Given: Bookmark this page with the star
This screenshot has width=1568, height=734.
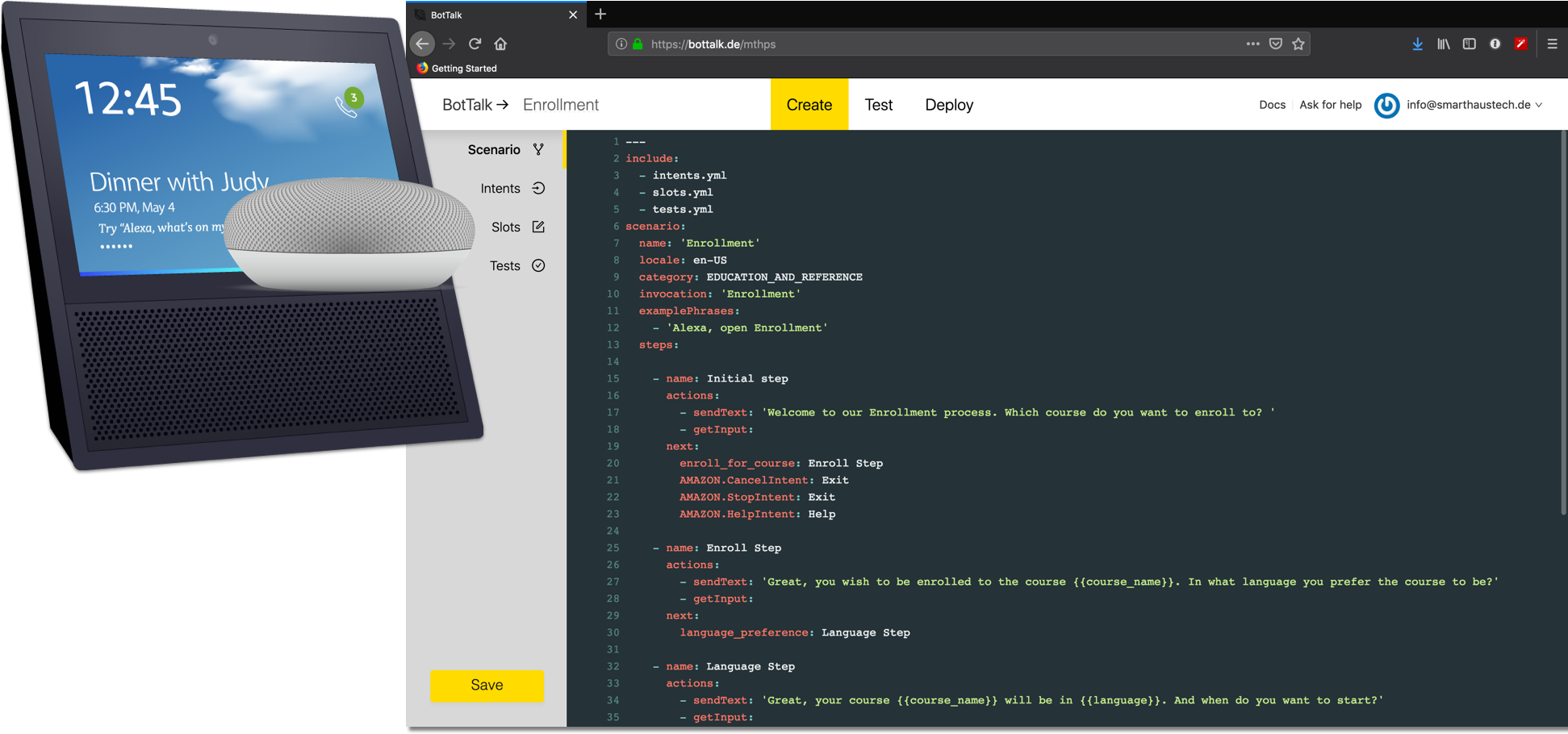Looking at the screenshot, I should click(x=1298, y=44).
